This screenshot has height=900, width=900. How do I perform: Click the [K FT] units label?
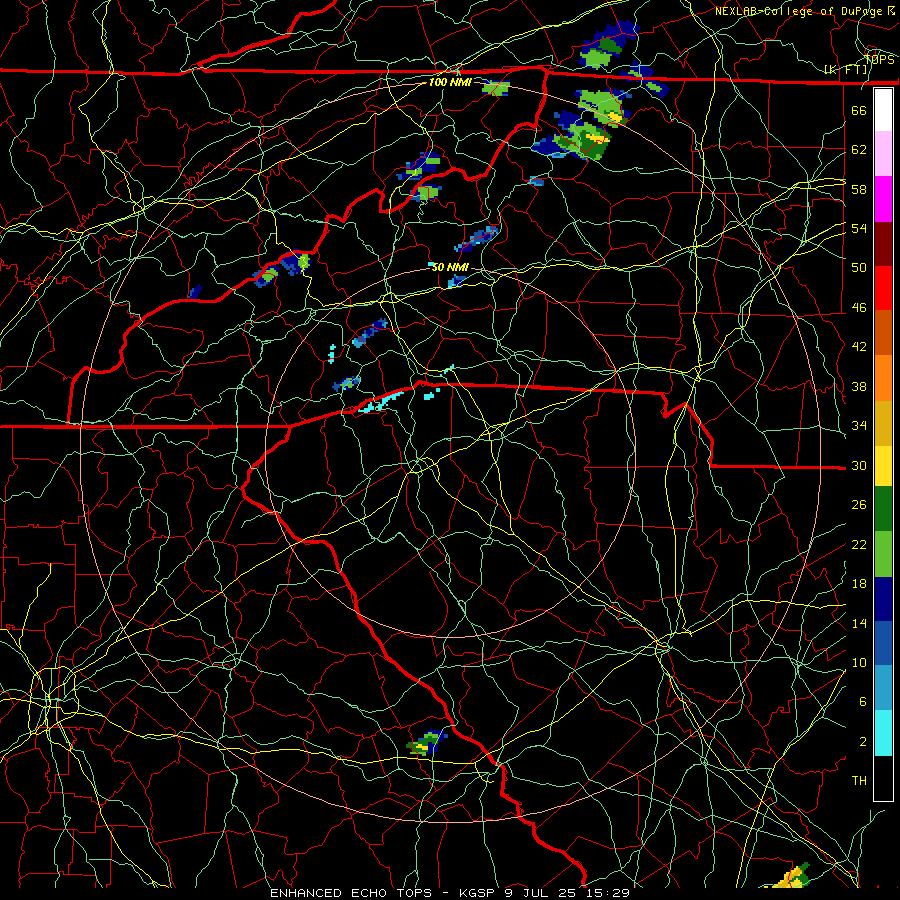pyautogui.click(x=846, y=70)
